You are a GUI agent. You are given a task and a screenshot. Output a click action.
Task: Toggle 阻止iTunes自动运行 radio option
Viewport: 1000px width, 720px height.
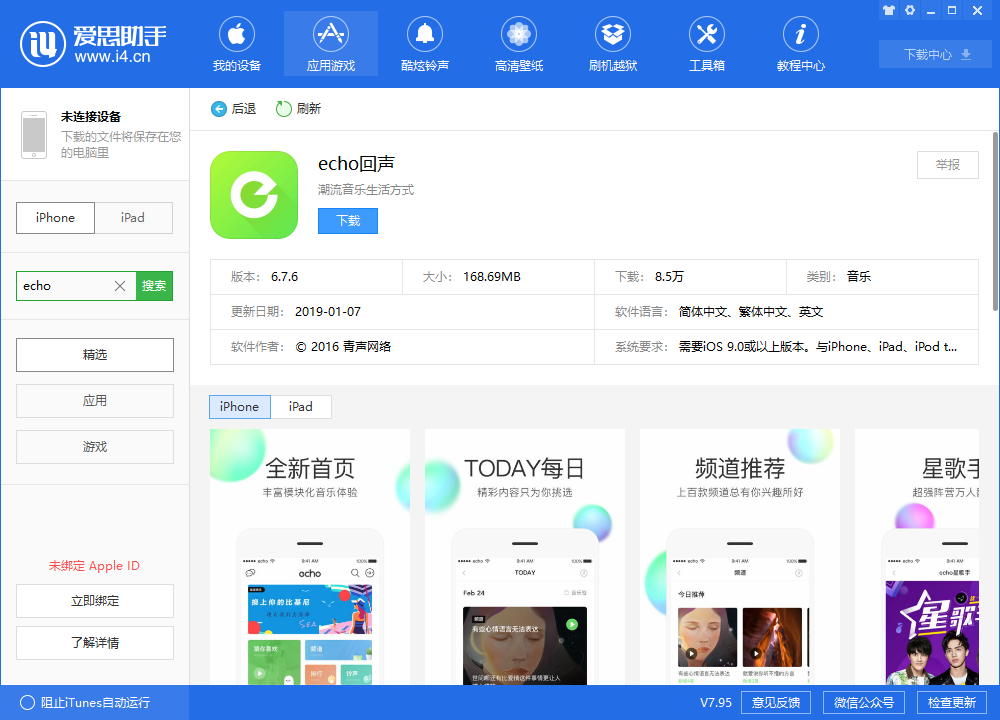[x=28, y=702]
